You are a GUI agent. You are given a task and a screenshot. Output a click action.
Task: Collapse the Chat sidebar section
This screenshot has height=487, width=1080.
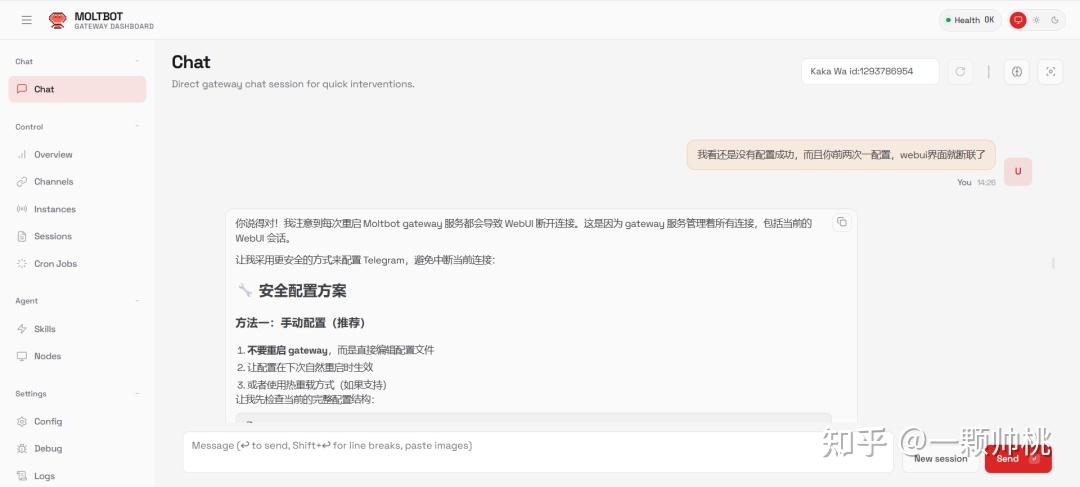coord(137,61)
